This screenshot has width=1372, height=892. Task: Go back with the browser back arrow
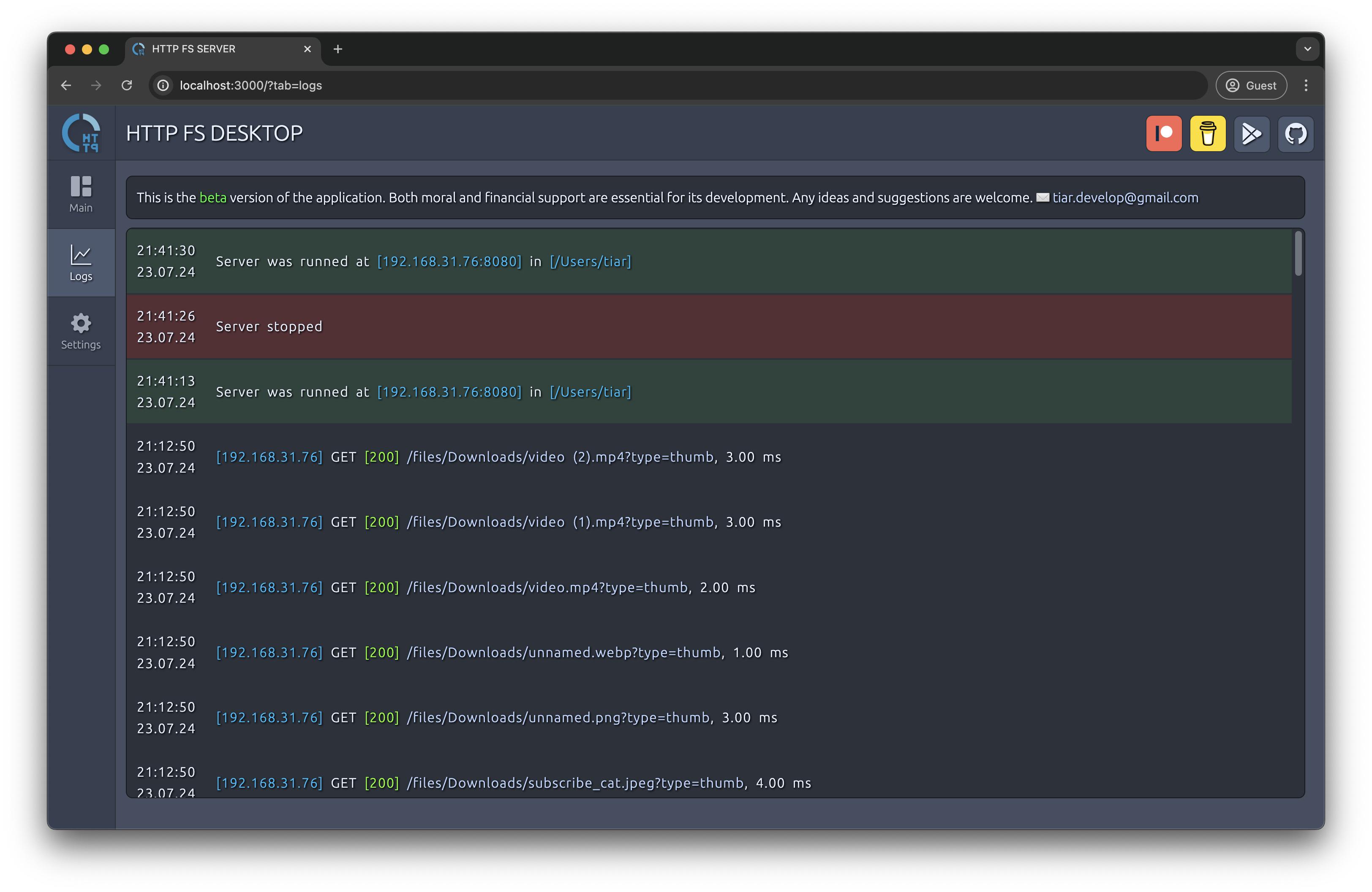coord(66,85)
